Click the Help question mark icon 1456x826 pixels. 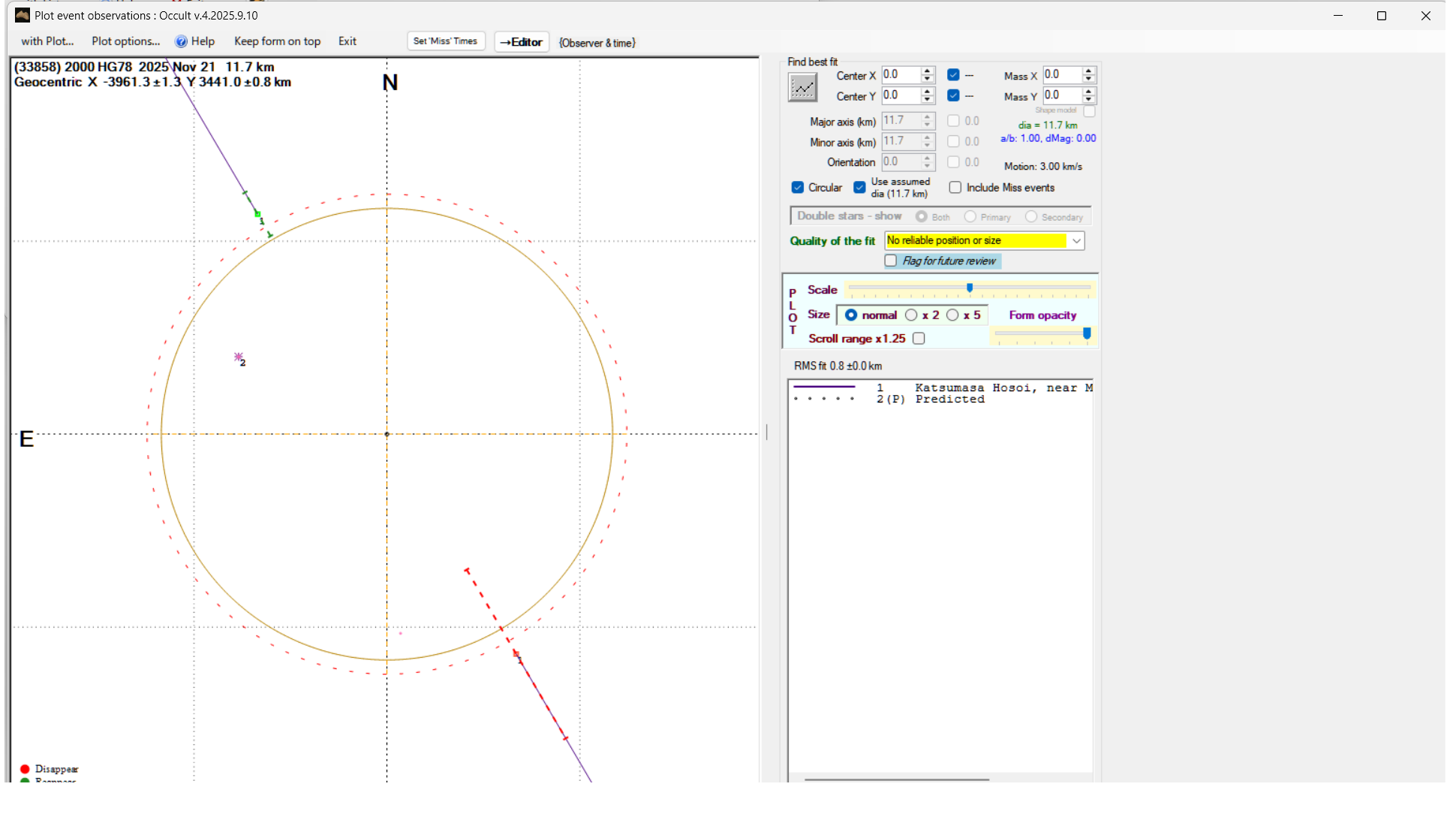[x=181, y=41]
